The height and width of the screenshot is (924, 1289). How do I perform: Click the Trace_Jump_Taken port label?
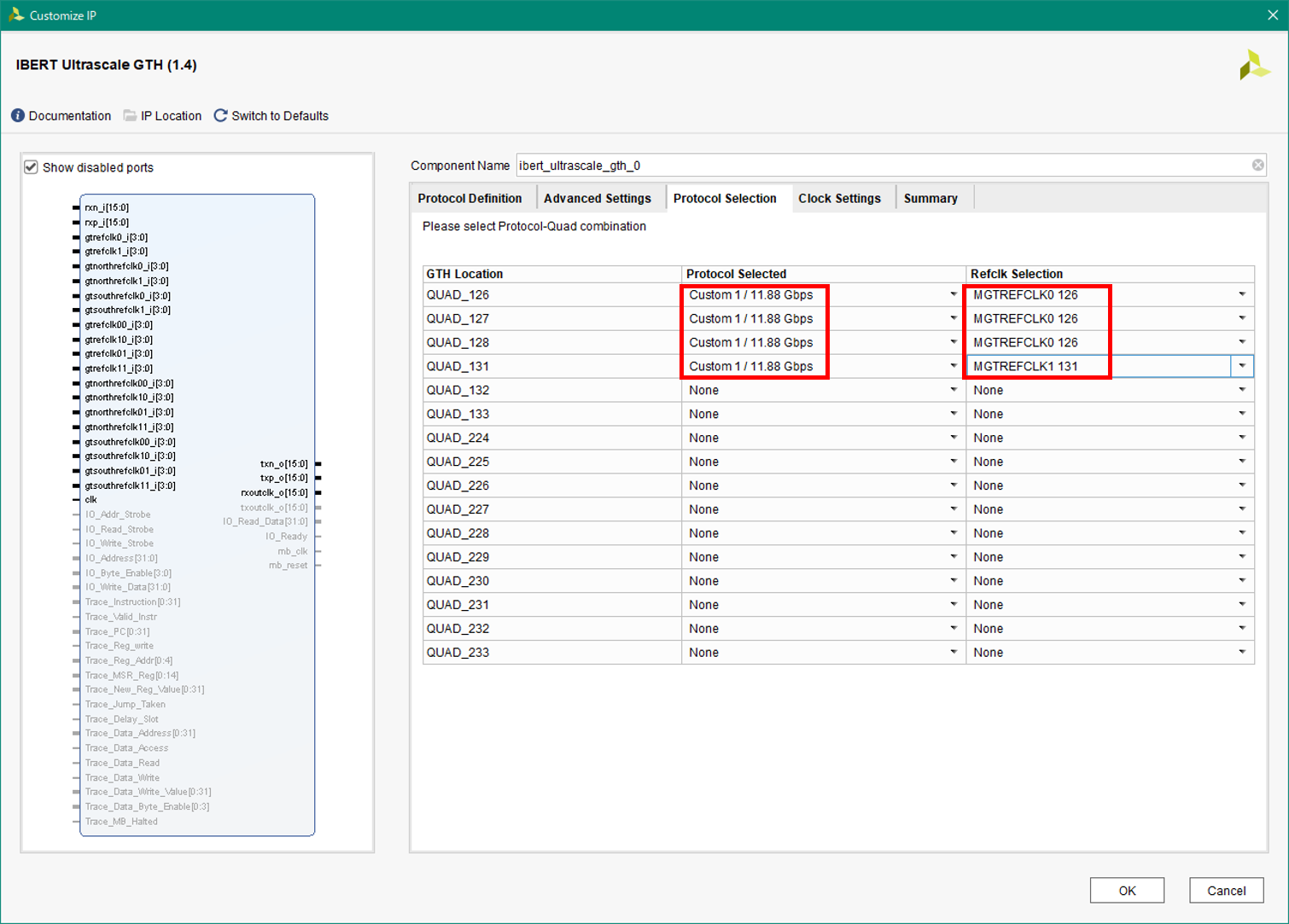click(125, 705)
